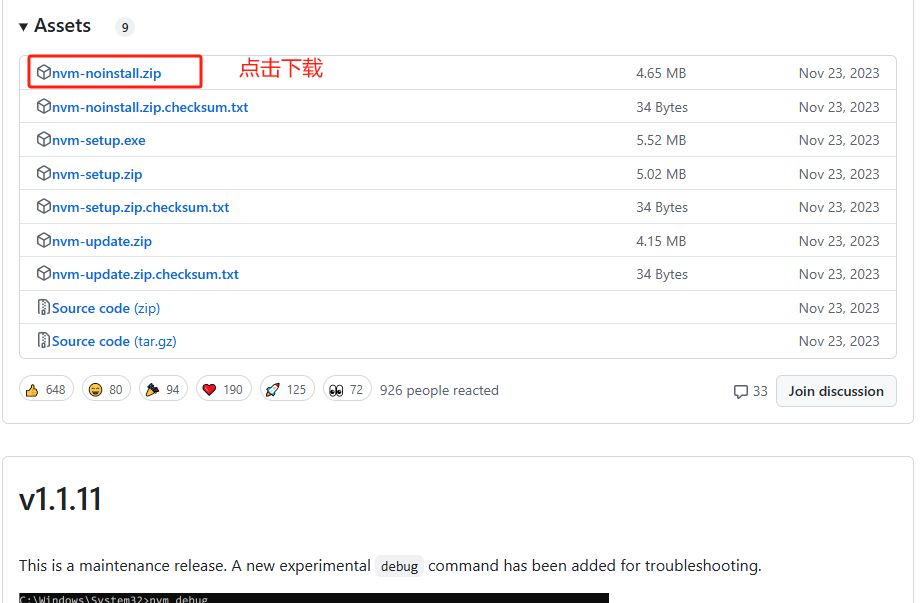Select the 4.65 MB size value
The width and height of the screenshot is (921, 603).
click(661, 73)
